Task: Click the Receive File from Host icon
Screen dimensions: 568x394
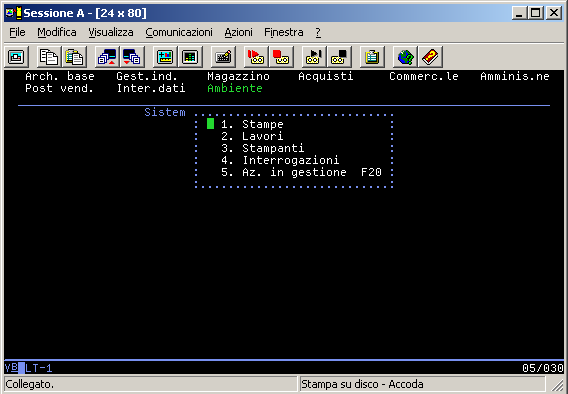Action: (x=132, y=57)
